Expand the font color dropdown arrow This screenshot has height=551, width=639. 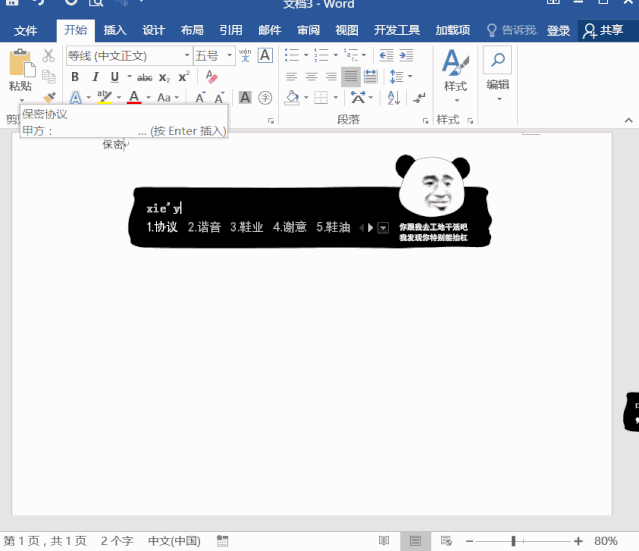pyautogui.click(x=149, y=98)
